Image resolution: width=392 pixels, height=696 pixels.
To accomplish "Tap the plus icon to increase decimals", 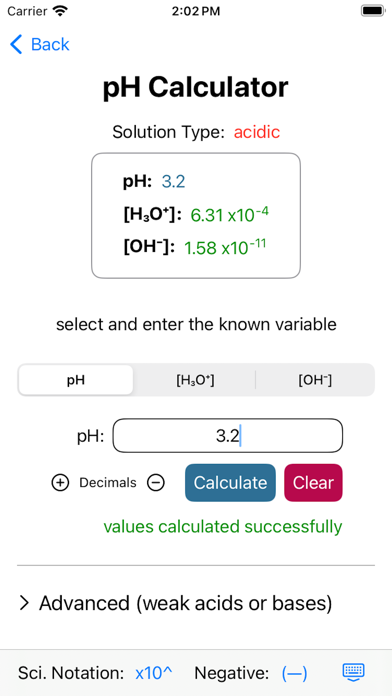I will pos(60,482).
